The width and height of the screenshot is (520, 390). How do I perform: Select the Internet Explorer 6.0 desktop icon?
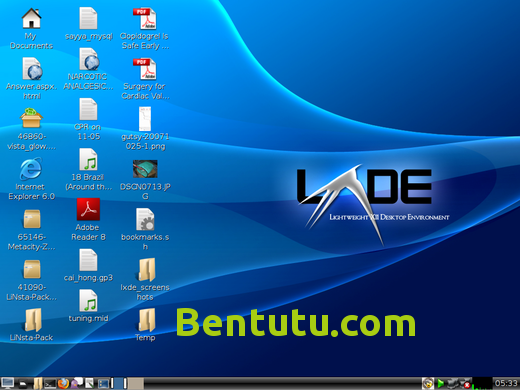coord(31,179)
